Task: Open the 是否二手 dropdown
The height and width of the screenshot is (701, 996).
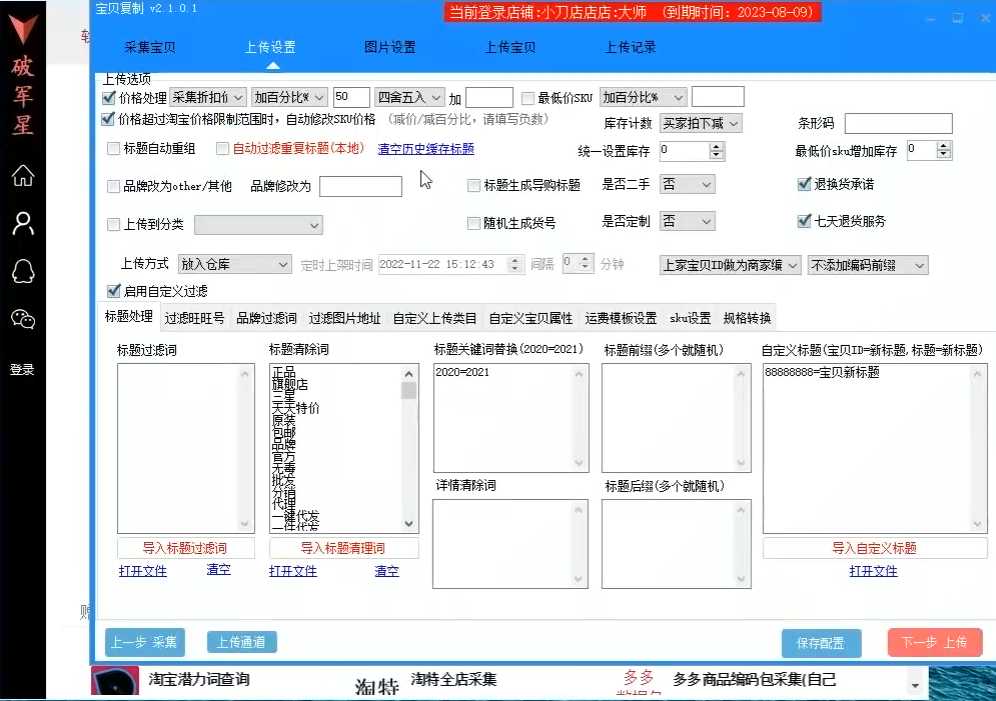Action: click(x=687, y=184)
